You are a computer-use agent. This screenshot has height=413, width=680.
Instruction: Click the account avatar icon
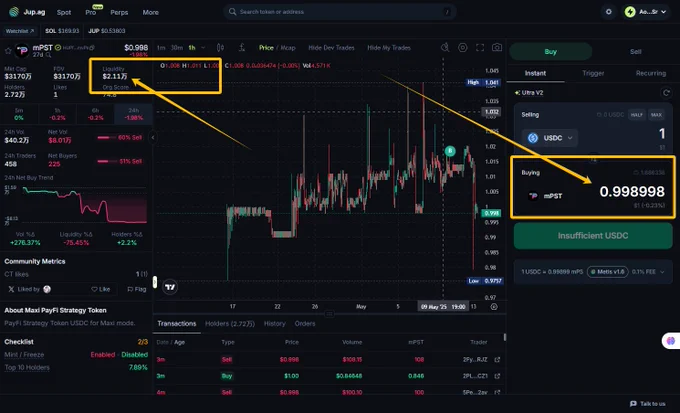click(x=630, y=12)
